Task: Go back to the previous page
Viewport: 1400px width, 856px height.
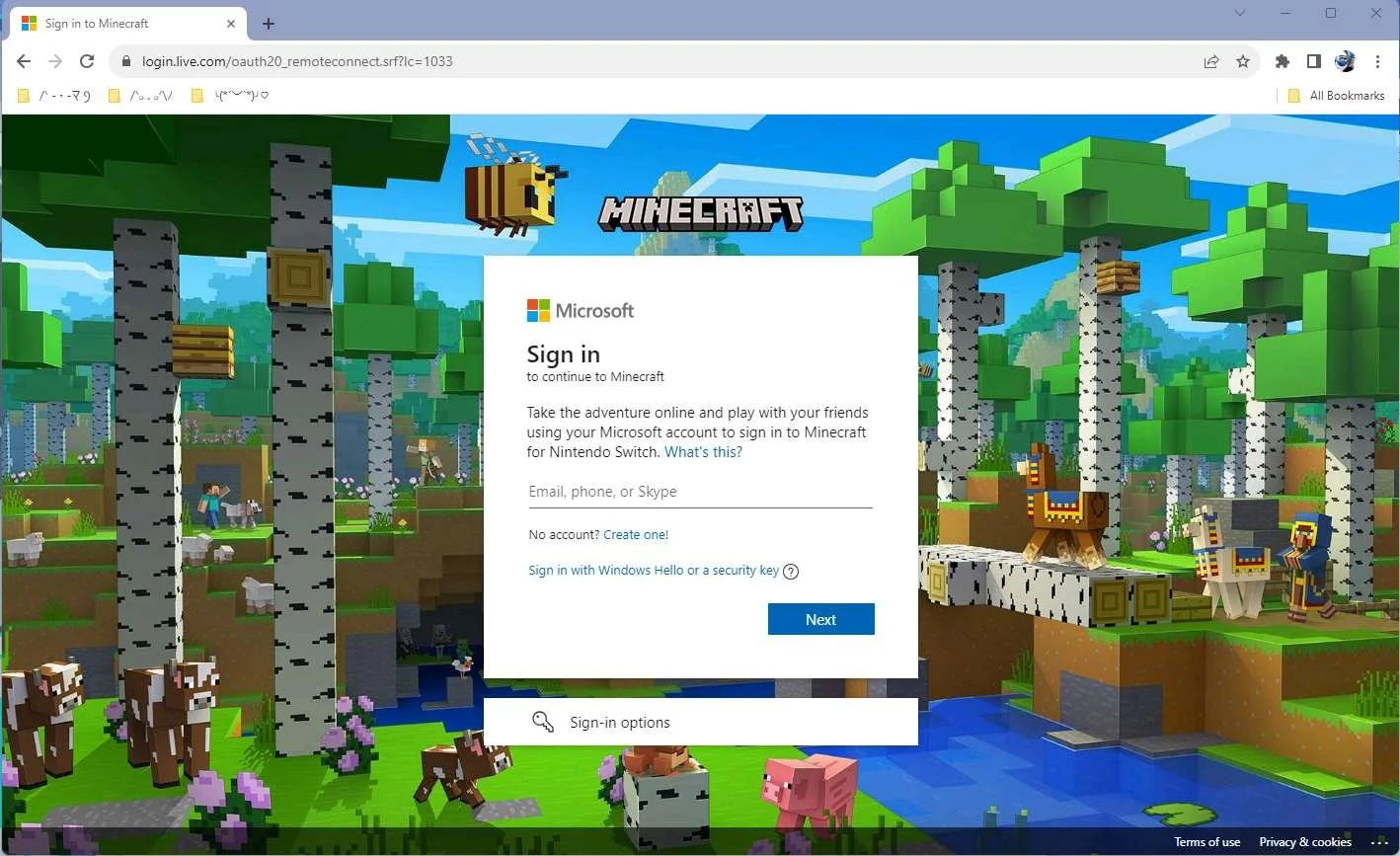Action: [x=24, y=61]
